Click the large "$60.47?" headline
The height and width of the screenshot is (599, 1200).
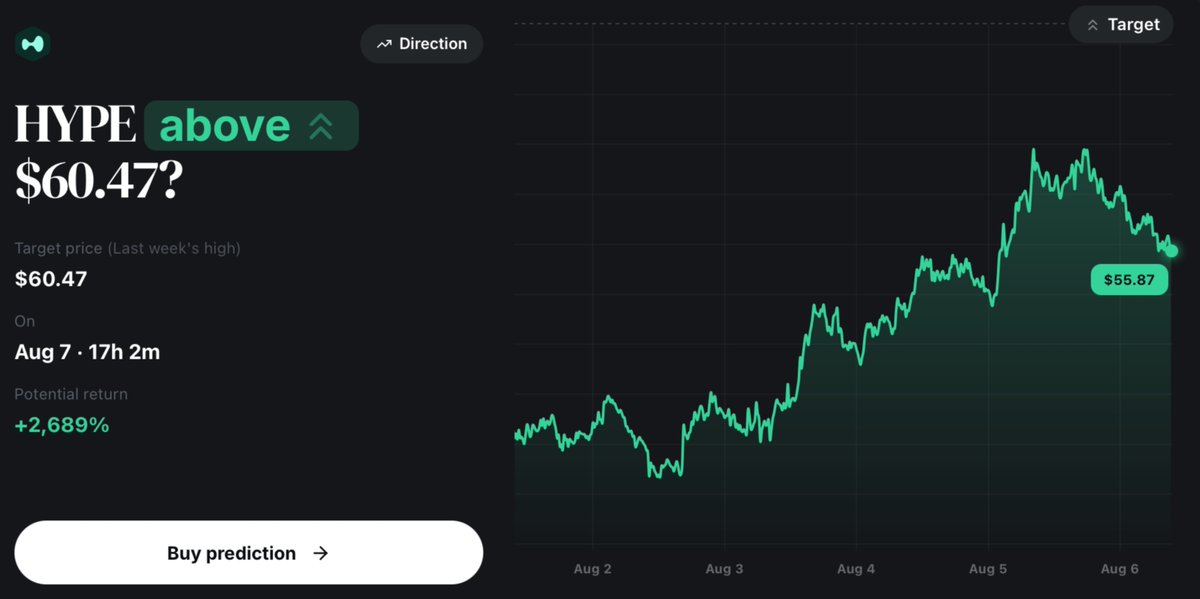click(98, 181)
